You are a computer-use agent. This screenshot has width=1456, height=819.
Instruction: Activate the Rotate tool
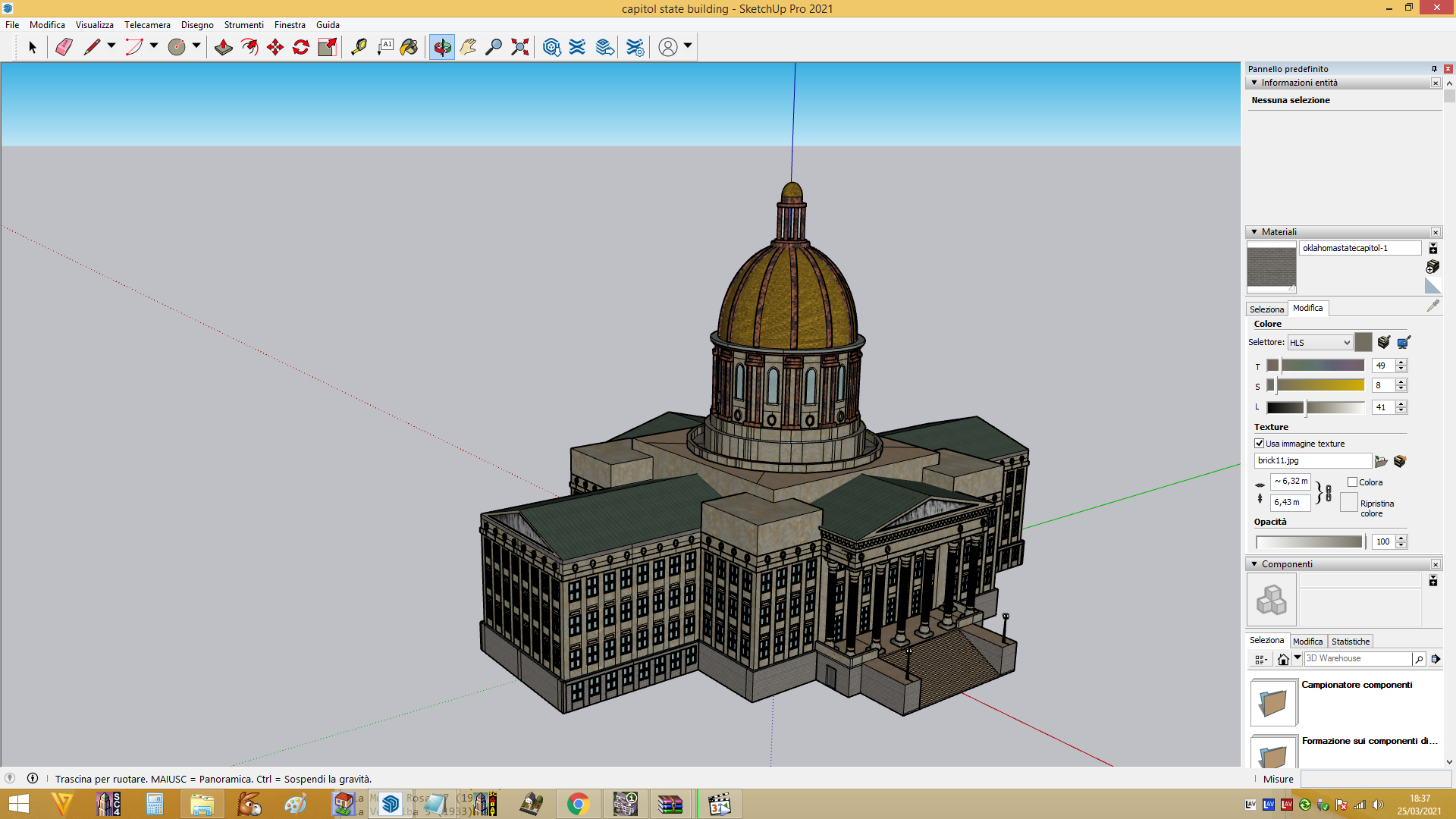pos(301,47)
